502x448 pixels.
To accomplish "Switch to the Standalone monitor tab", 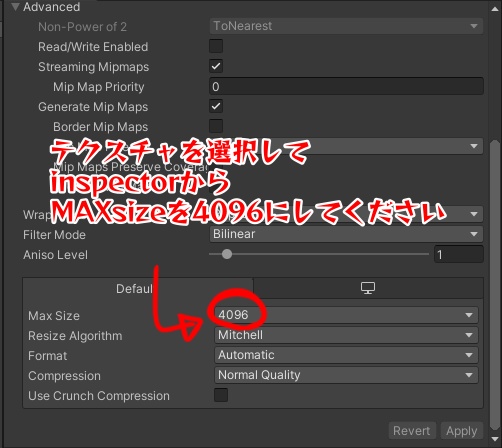I will tap(368, 288).
